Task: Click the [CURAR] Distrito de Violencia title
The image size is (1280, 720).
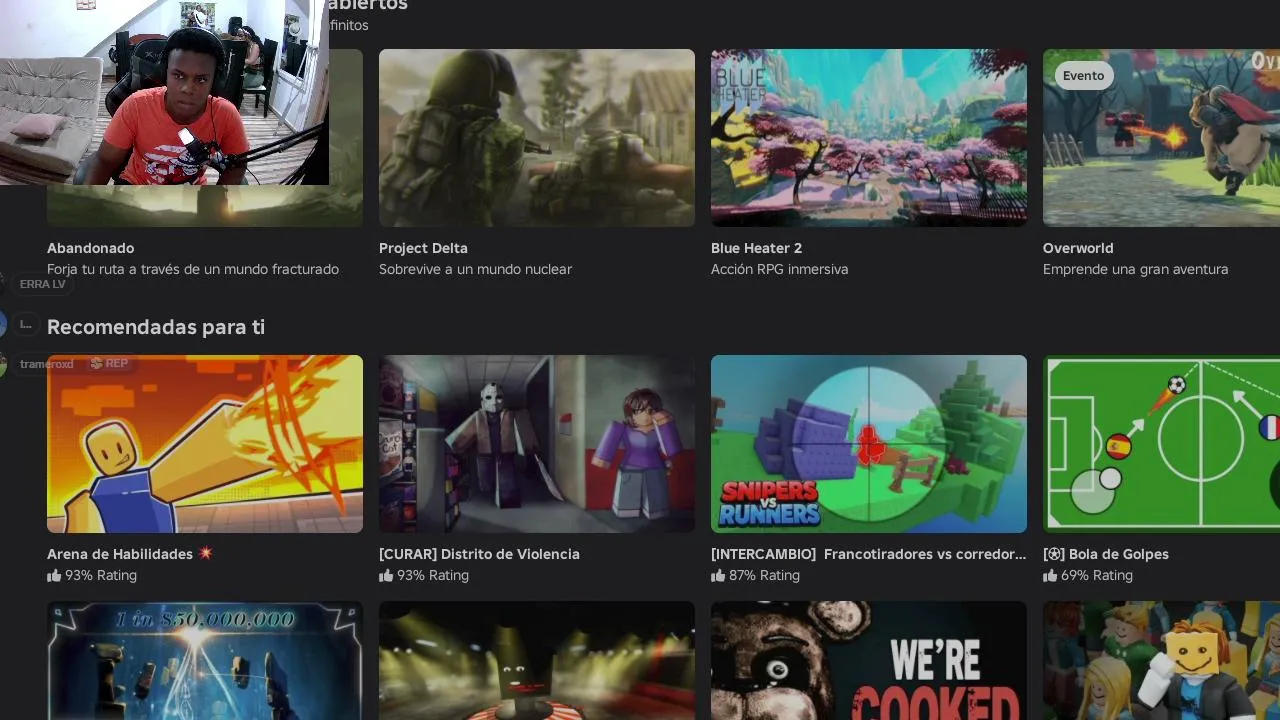Action: point(479,554)
